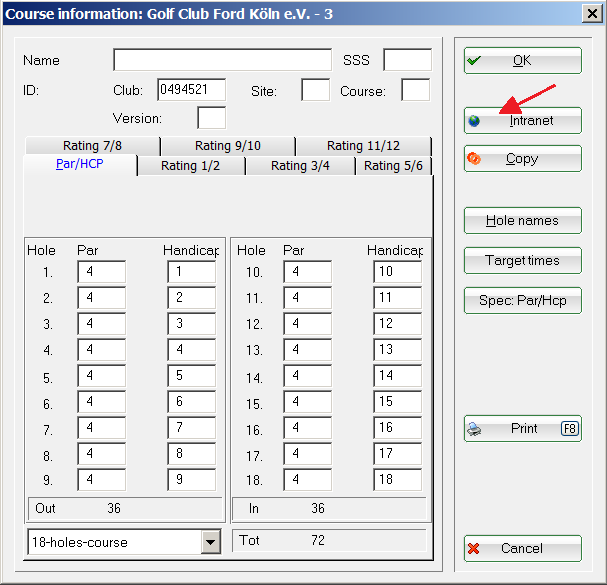The width and height of the screenshot is (607, 585).
Task: Click the Cancel button
Action: [x=523, y=548]
